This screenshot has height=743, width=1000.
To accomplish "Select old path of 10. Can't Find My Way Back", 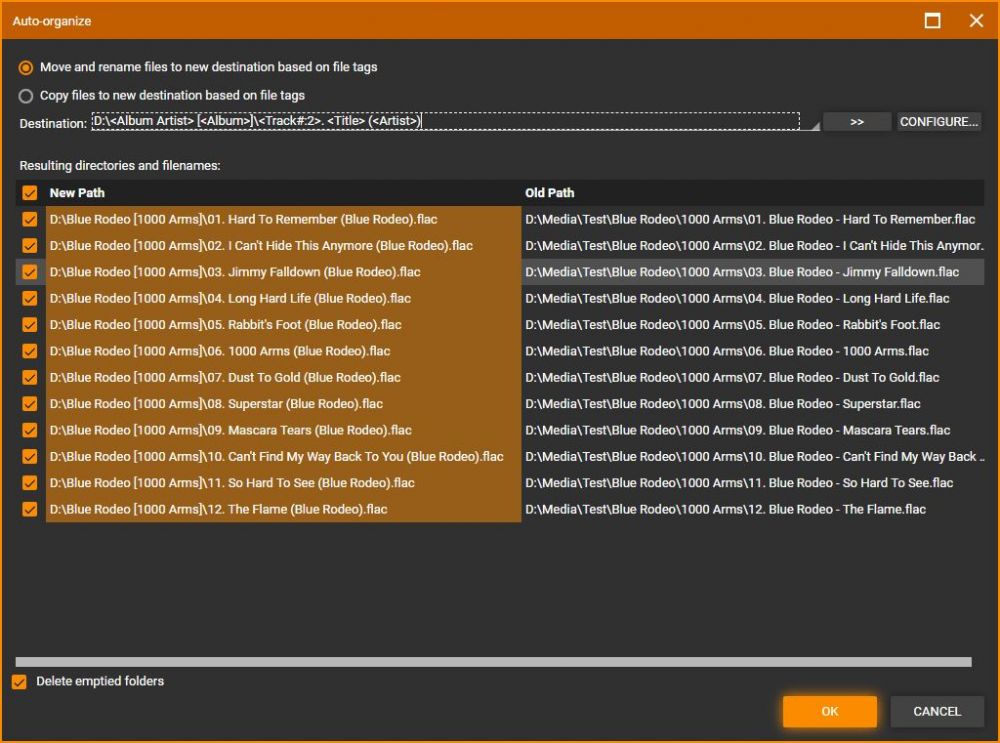I will pos(750,457).
